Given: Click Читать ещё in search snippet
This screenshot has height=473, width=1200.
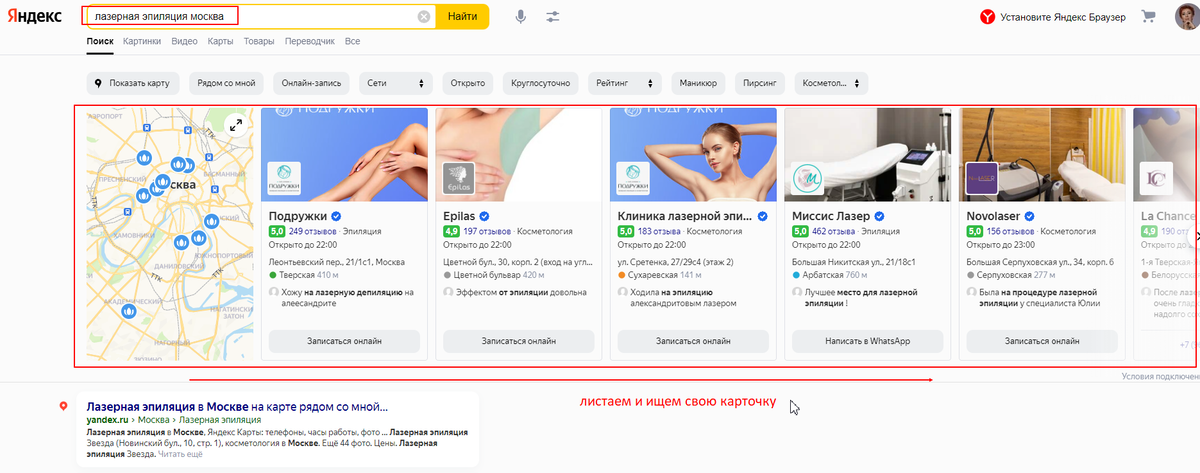Looking at the screenshot, I should click(x=180, y=454).
